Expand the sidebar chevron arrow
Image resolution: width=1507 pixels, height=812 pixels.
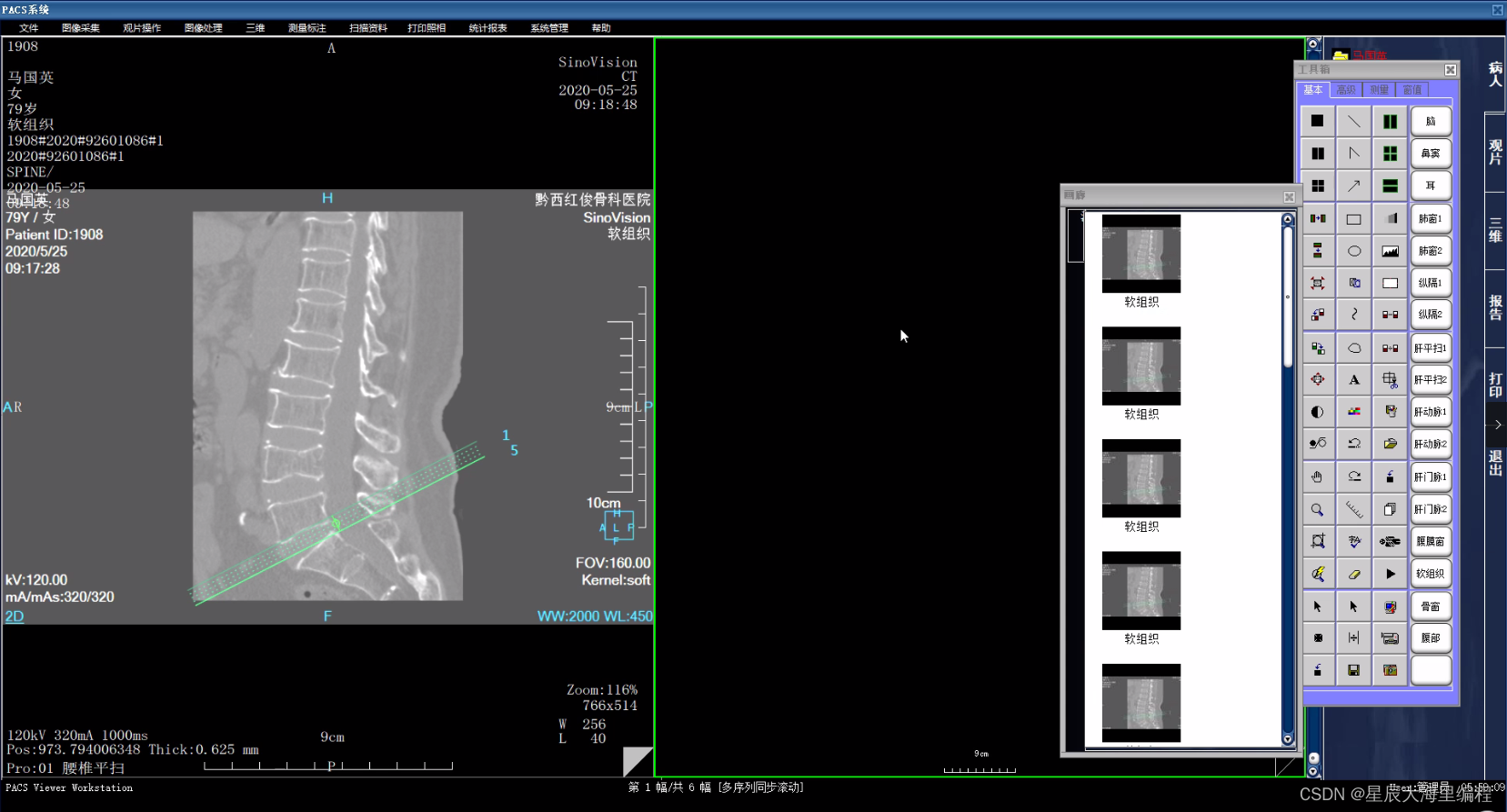[x=1497, y=425]
